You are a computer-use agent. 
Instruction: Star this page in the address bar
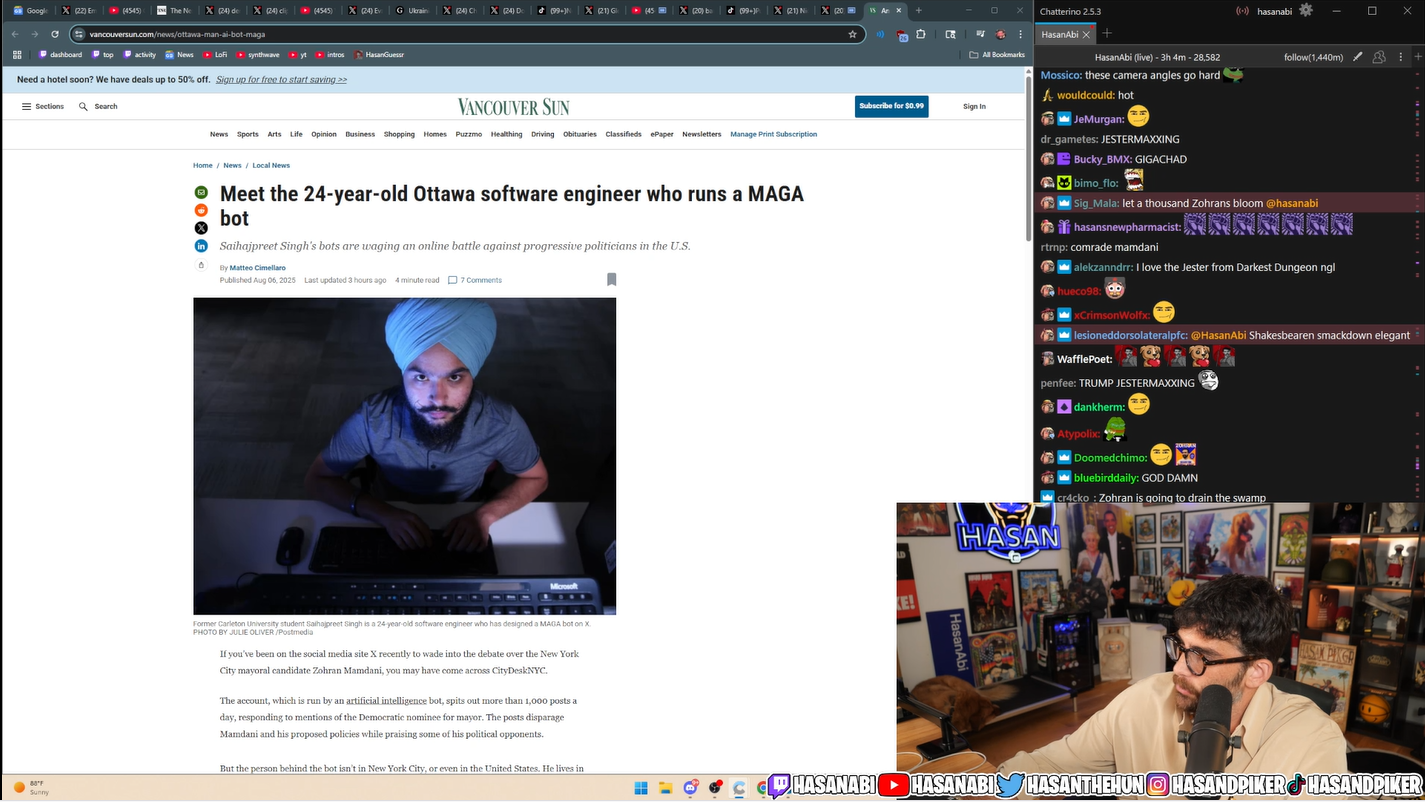(x=852, y=34)
